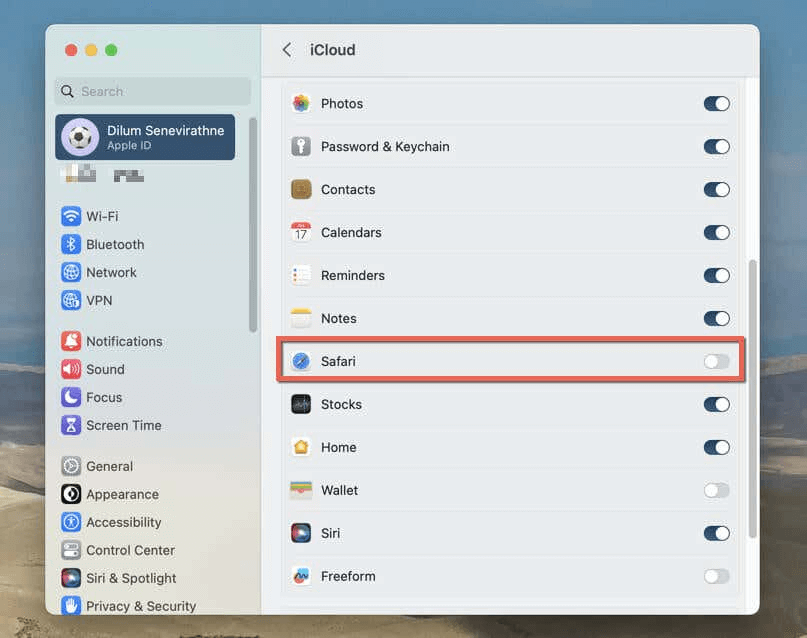Click the Photos app icon

(x=301, y=103)
